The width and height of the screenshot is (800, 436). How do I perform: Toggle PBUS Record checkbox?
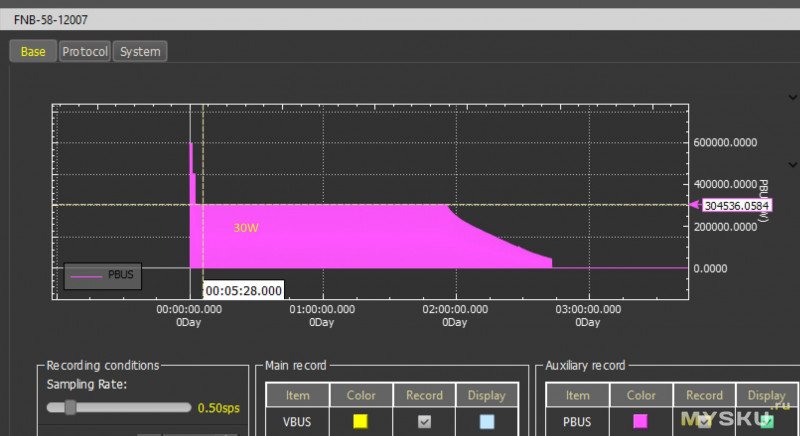tap(704, 422)
